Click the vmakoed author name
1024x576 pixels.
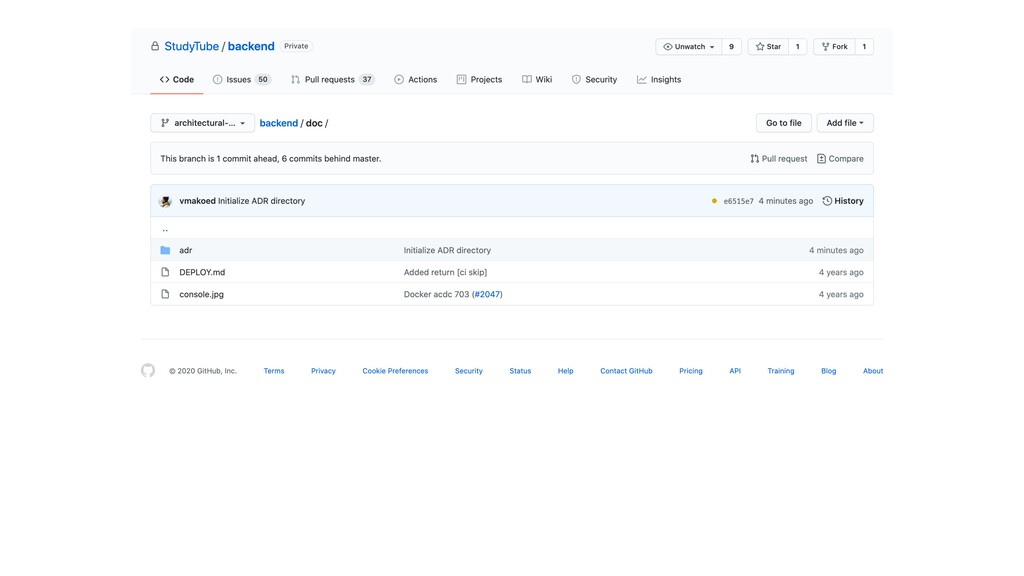point(197,201)
